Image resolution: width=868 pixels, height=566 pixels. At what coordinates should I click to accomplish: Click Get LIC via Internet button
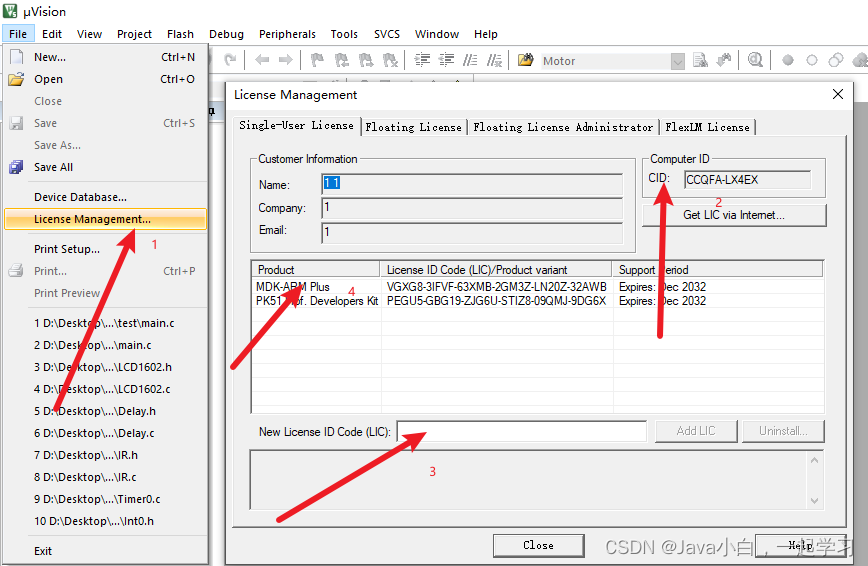coord(734,215)
